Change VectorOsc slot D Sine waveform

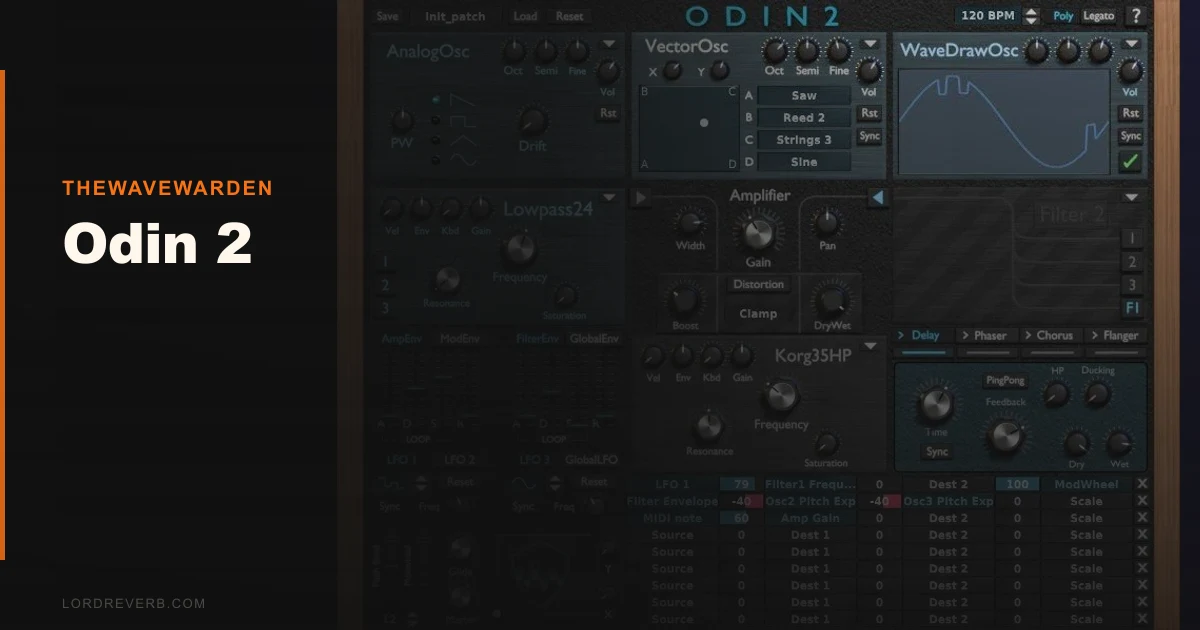(804, 162)
